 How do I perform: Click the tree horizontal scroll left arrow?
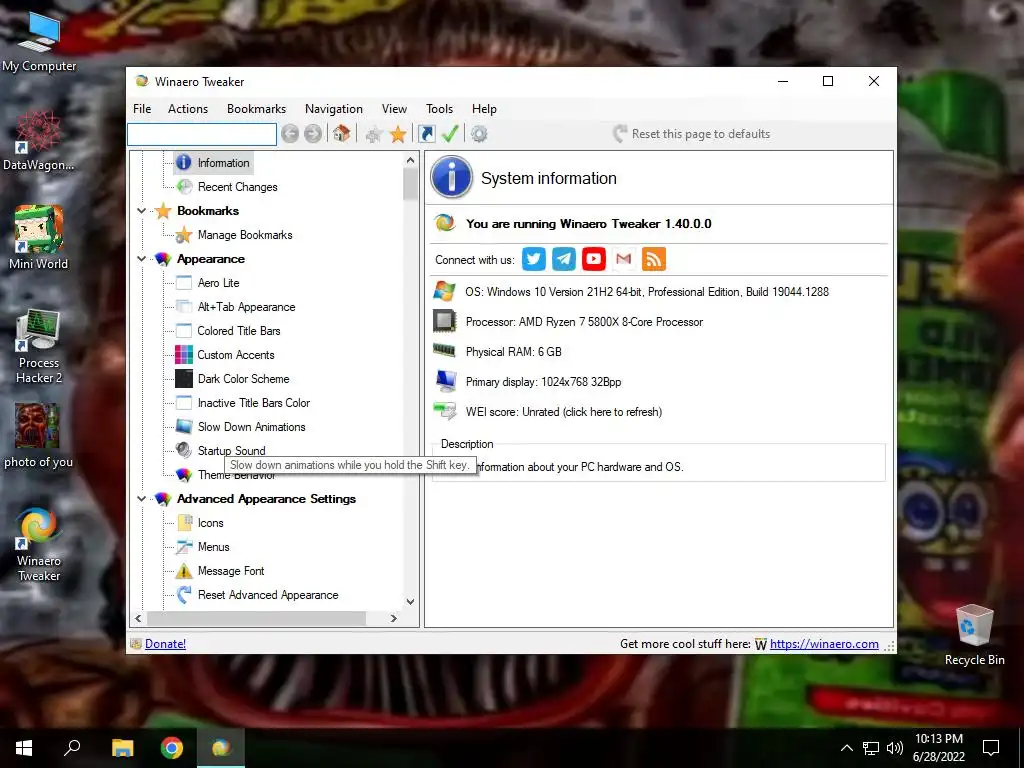pyautogui.click(x=138, y=618)
